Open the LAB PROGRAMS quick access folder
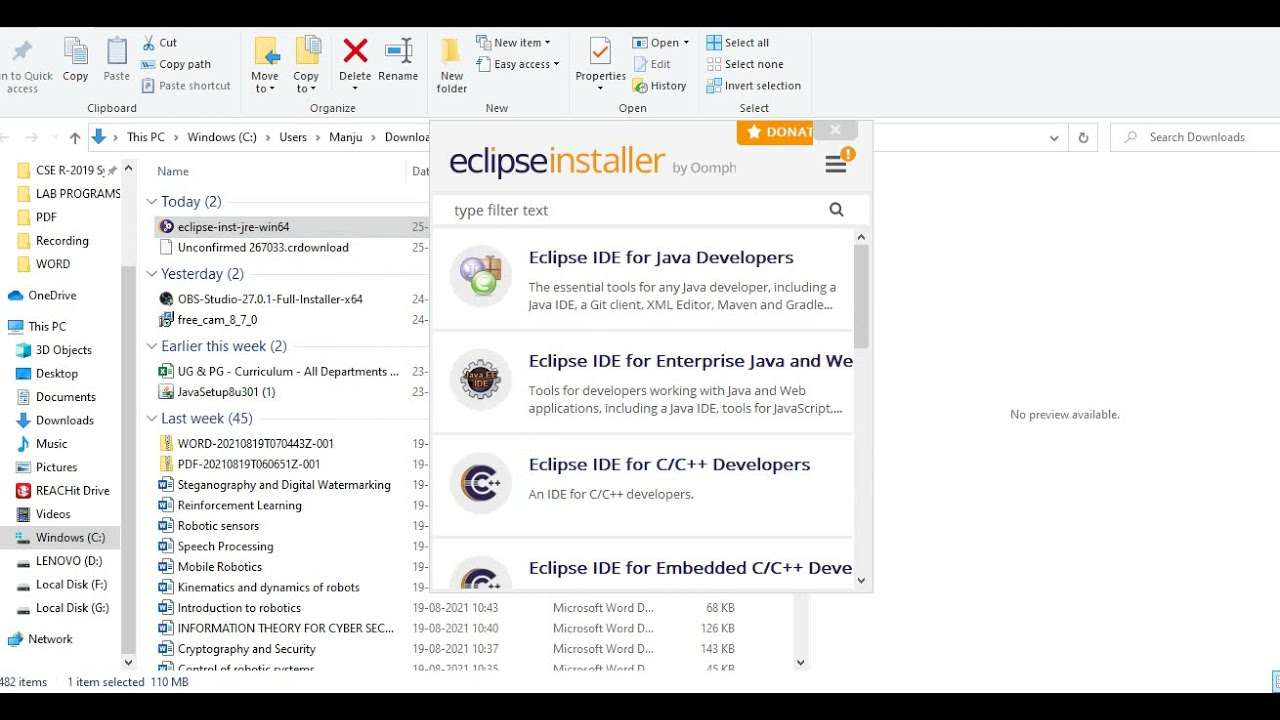The height and width of the screenshot is (720, 1280). (78, 194)
